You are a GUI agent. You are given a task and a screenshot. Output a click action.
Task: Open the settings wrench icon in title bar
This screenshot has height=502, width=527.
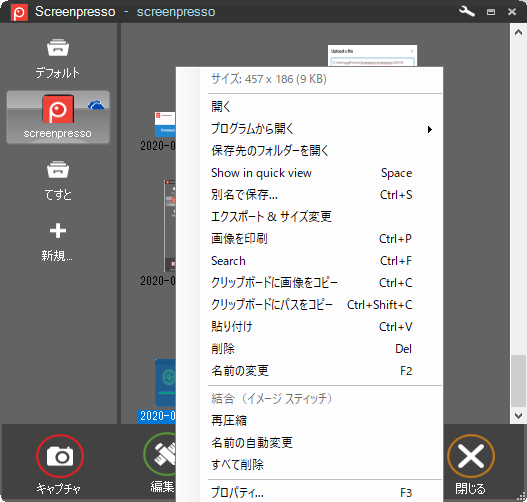click(467, 12)
